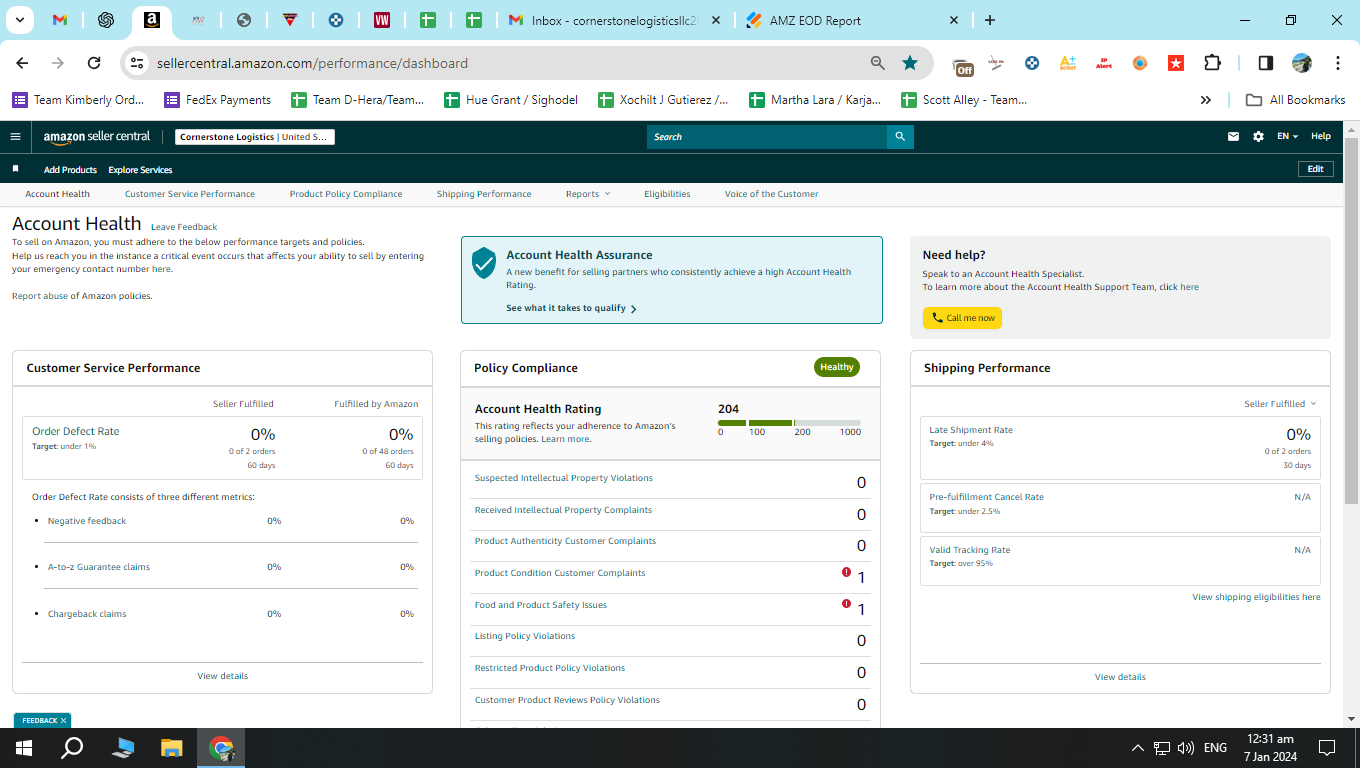The width and height of the screenshot is (1360, 768).
Task: Expand the Reports dropdown menu
Action: coord(587,194)
